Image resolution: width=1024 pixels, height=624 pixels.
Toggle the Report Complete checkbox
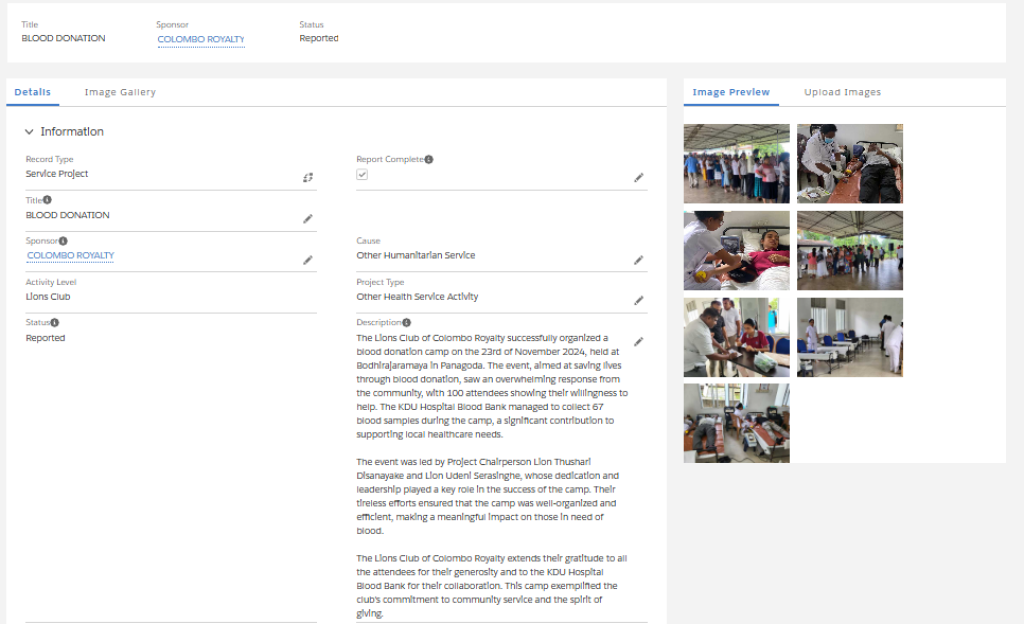point(362,174)
